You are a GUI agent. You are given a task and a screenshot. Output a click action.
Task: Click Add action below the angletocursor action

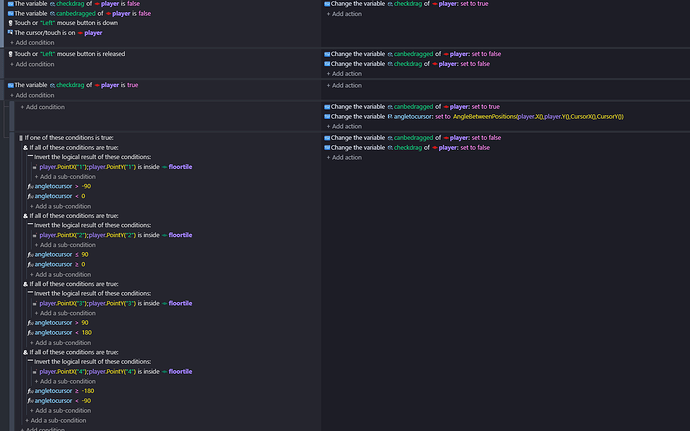pos(344,126)
